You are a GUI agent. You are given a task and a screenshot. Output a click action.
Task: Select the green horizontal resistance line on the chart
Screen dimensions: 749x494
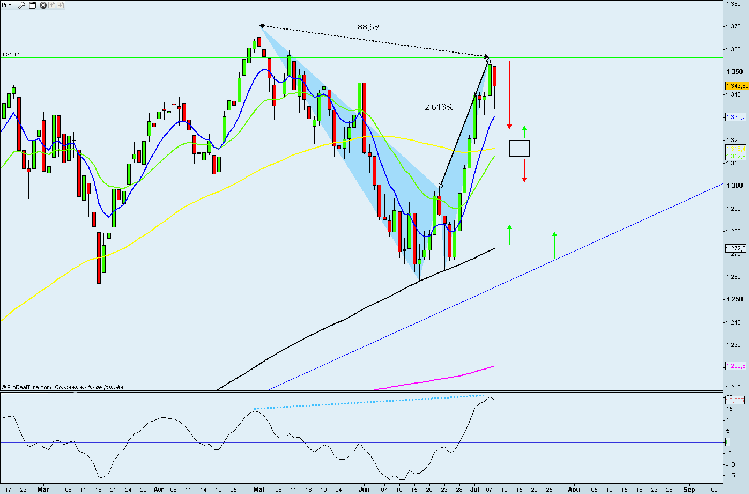coord(361,58)
